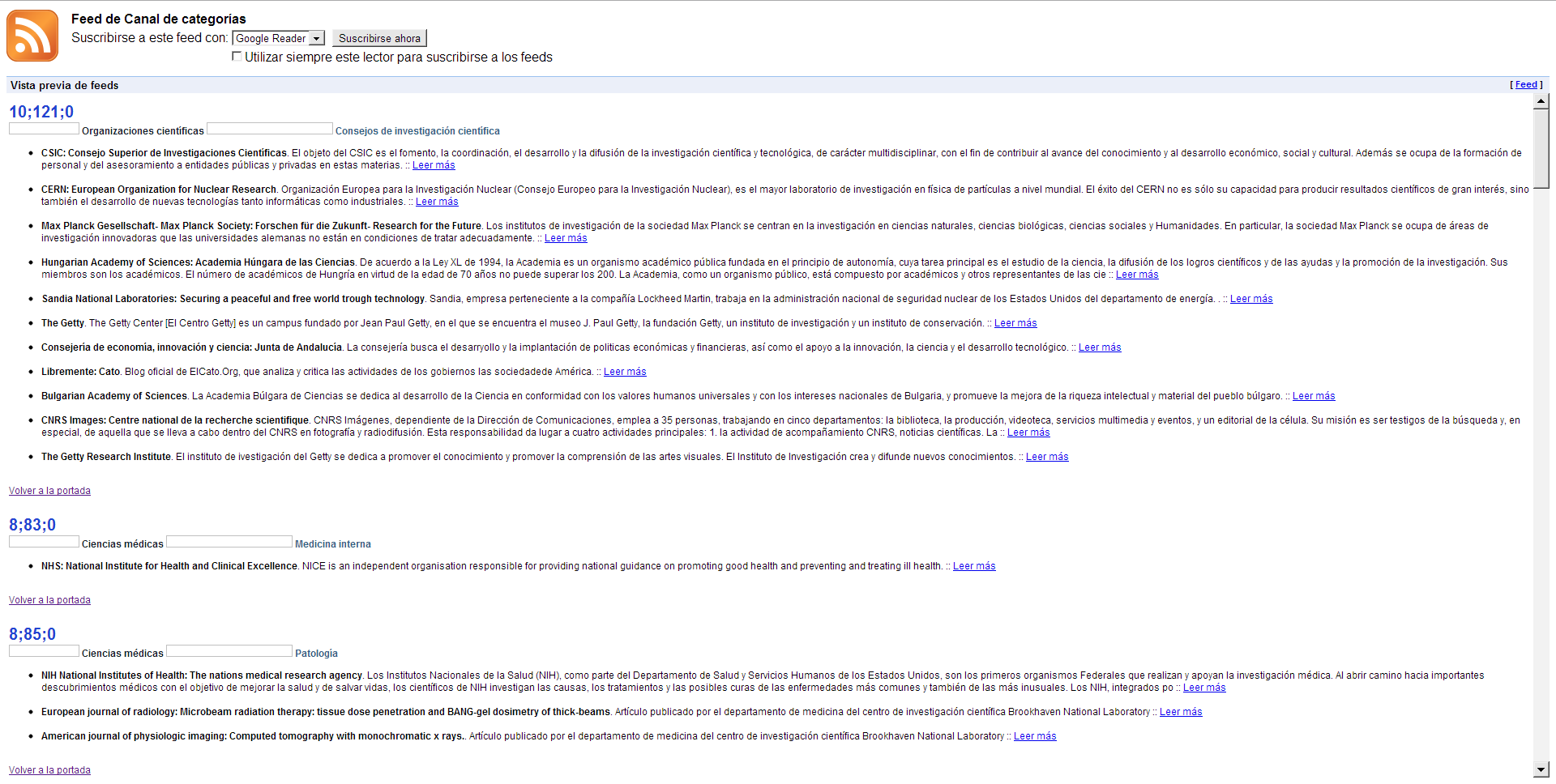Click the Patología label
1556x784 pixels.
pos(316,654)
